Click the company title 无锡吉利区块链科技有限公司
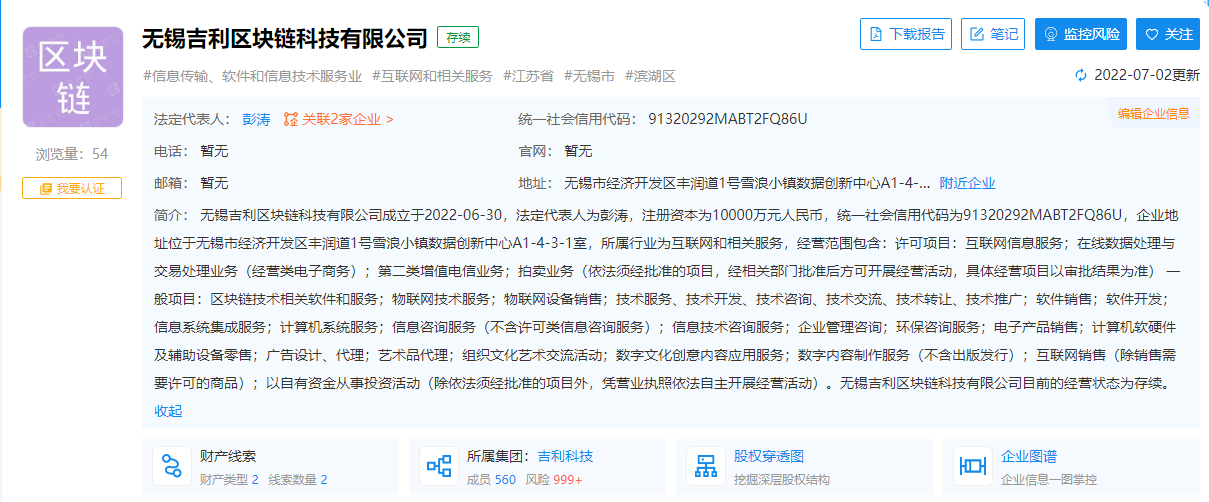 pyautogui.click(x=285, y=39)
